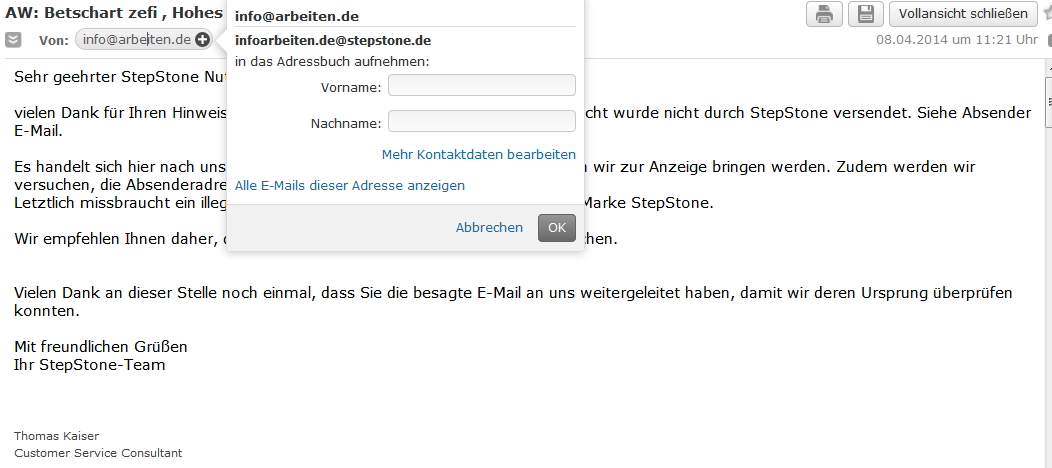Click the Von: sender label
This screenshot has width=1052, height=468.
point(53,40)
